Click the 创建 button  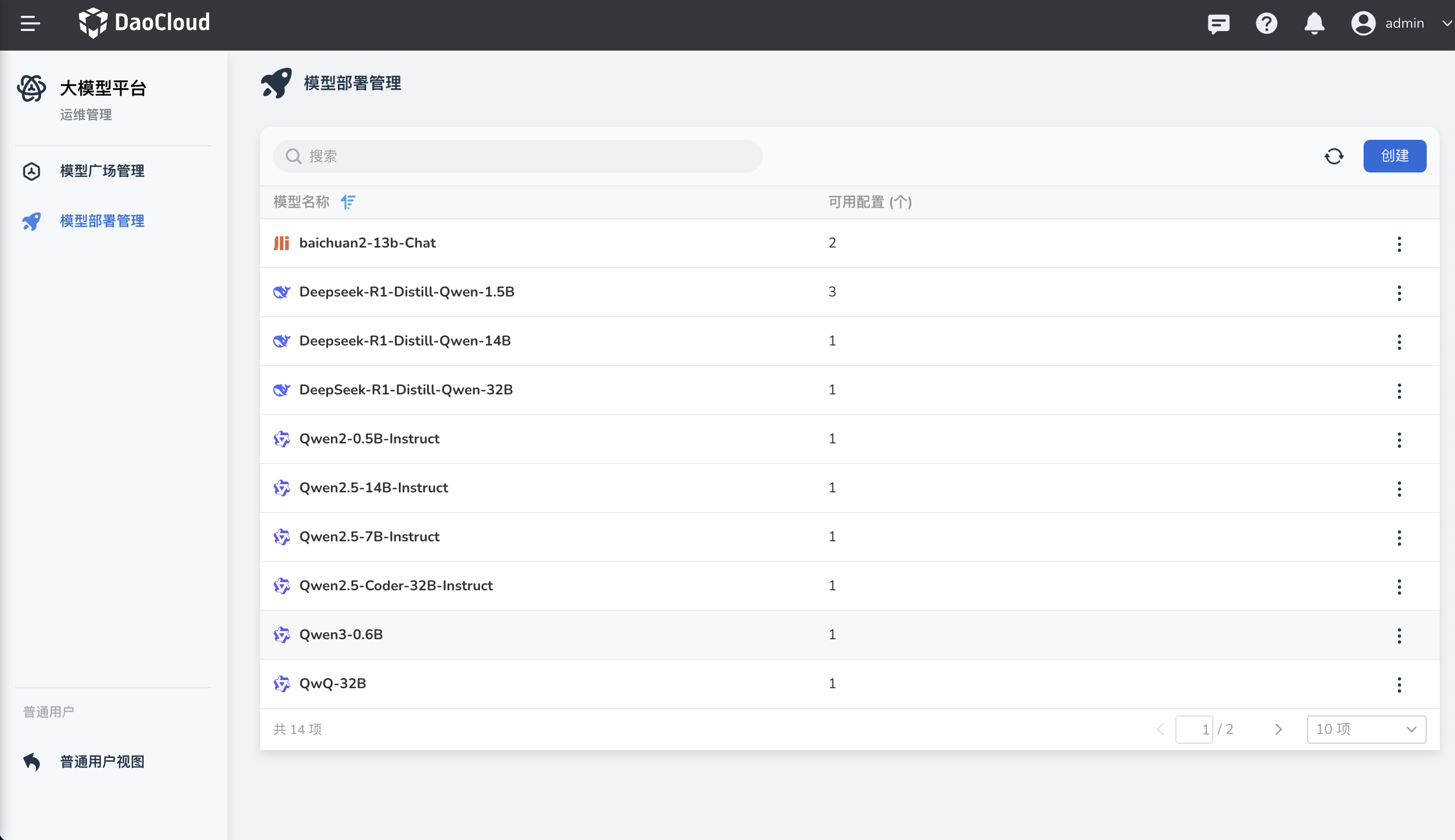[x=1395, y=156]
